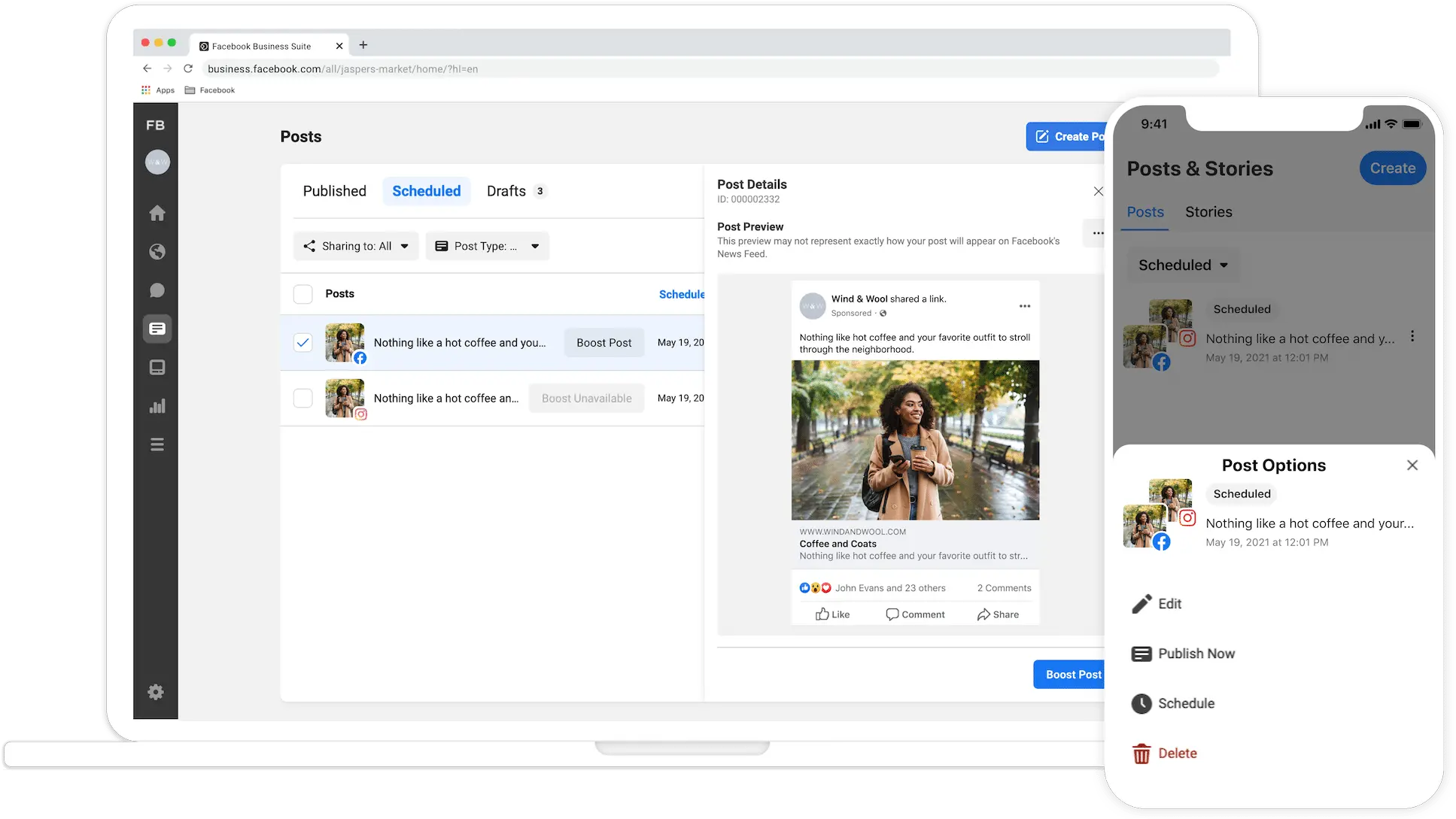Screen dimensions: 1456x819
Task: Toggle the select-all Posts checkbox
Action: pyautogui.click(x=302, y=294)
